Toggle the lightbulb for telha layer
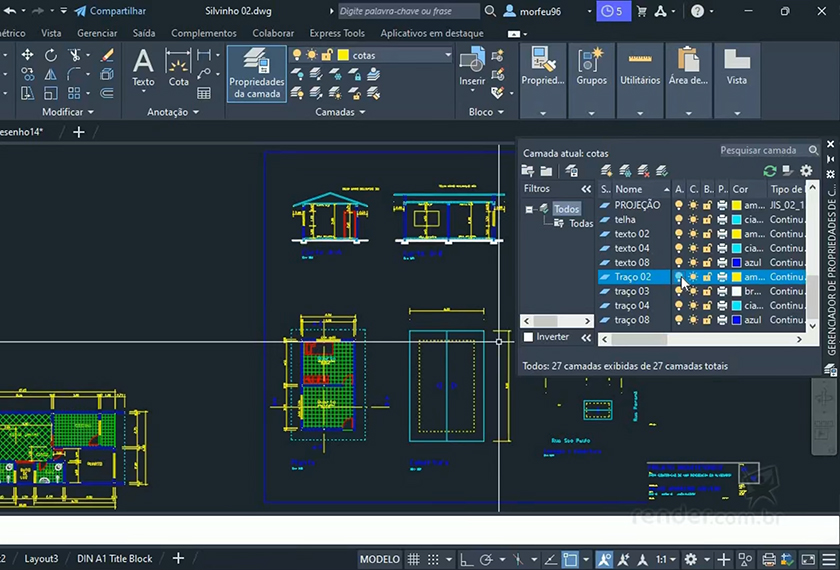This screenshot has height=570, width=840. (679, 219)
